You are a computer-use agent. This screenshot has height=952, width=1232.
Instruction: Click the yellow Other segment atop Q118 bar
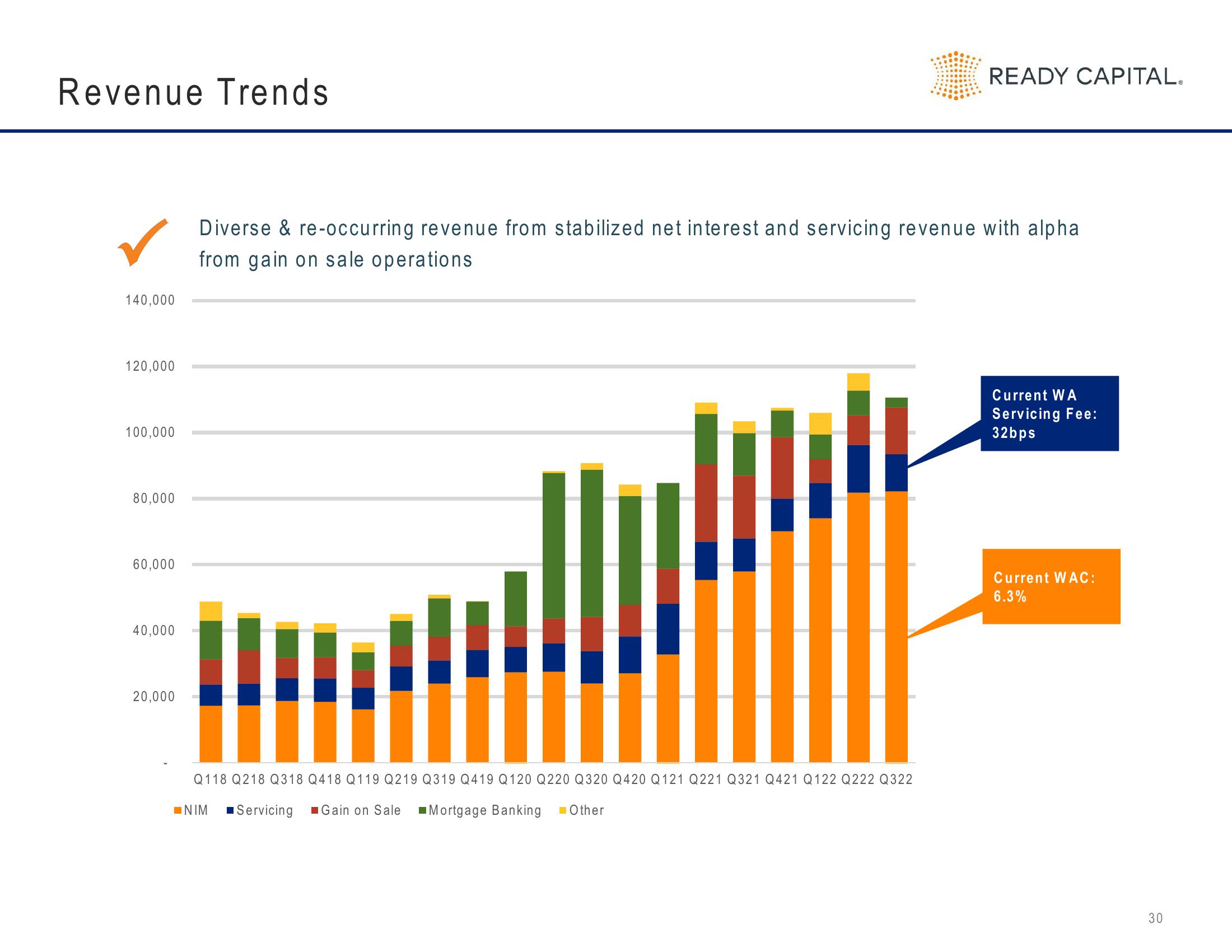pos(211,612)
